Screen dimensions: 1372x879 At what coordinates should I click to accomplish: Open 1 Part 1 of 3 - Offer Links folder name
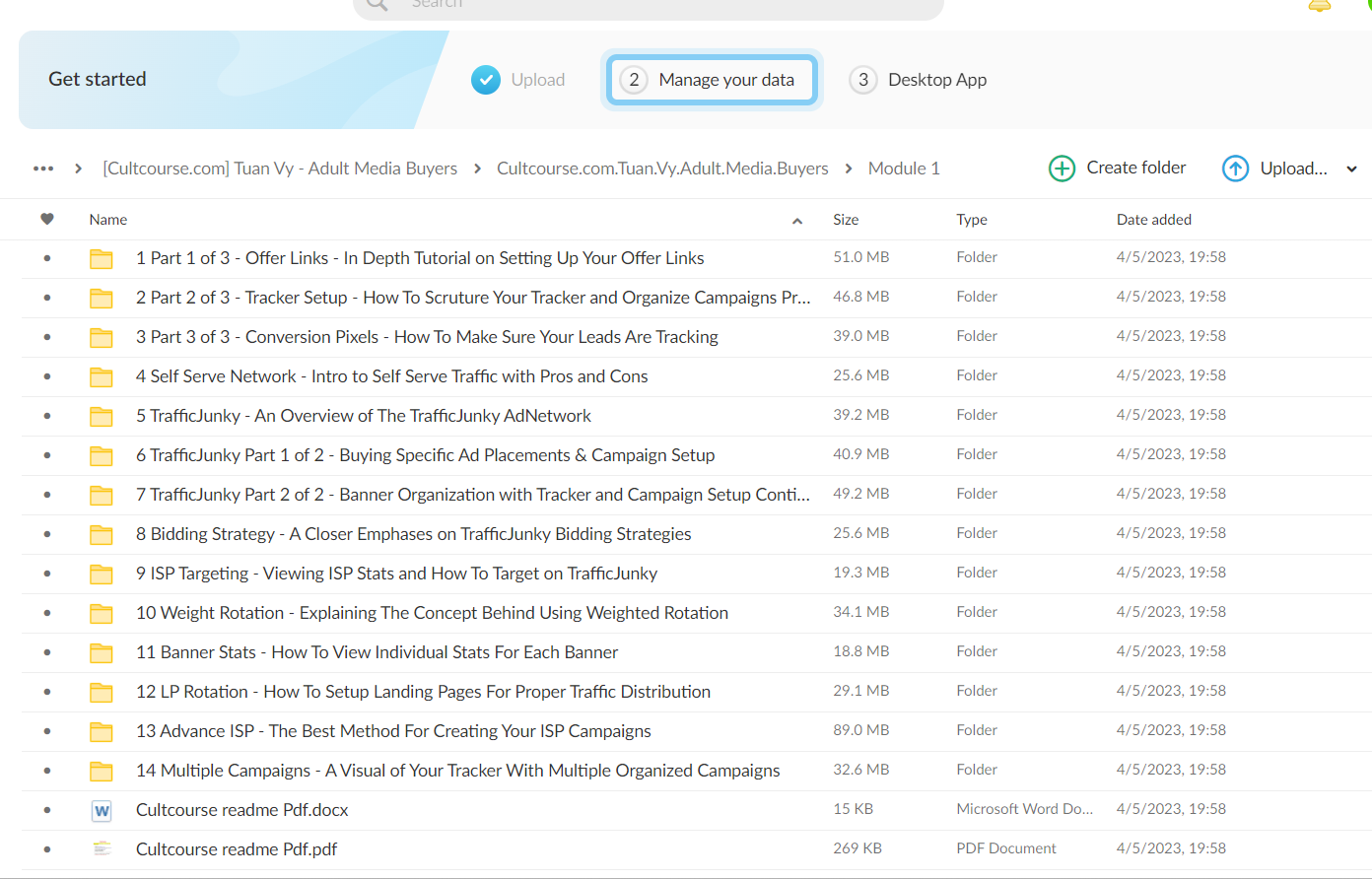coord(420,258)
